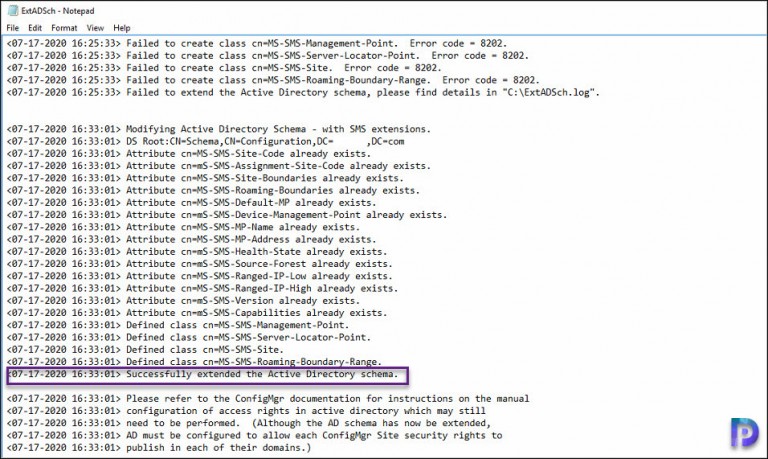The image size is (768, 459).
Task: Click the 'publish in each of their domains' line
Action: click(x=159, y=448)
